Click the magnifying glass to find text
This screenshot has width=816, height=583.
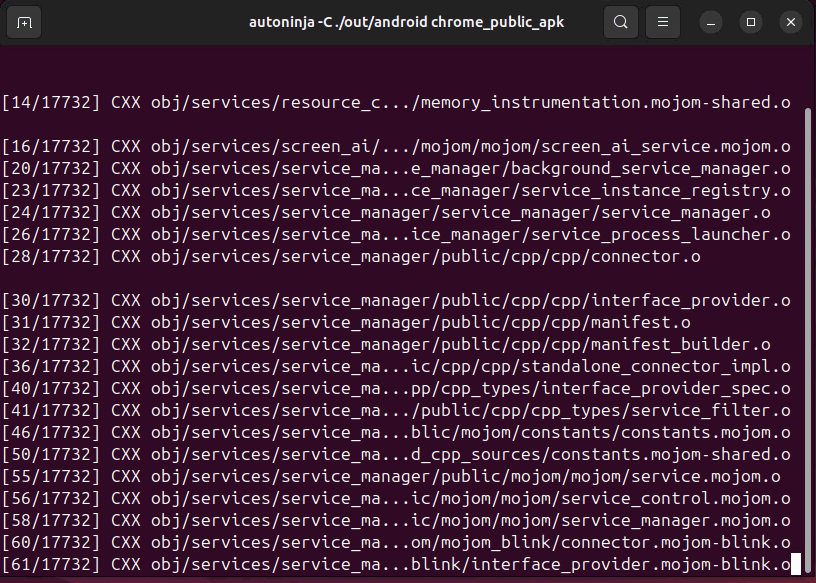click(x=620, y=22)
